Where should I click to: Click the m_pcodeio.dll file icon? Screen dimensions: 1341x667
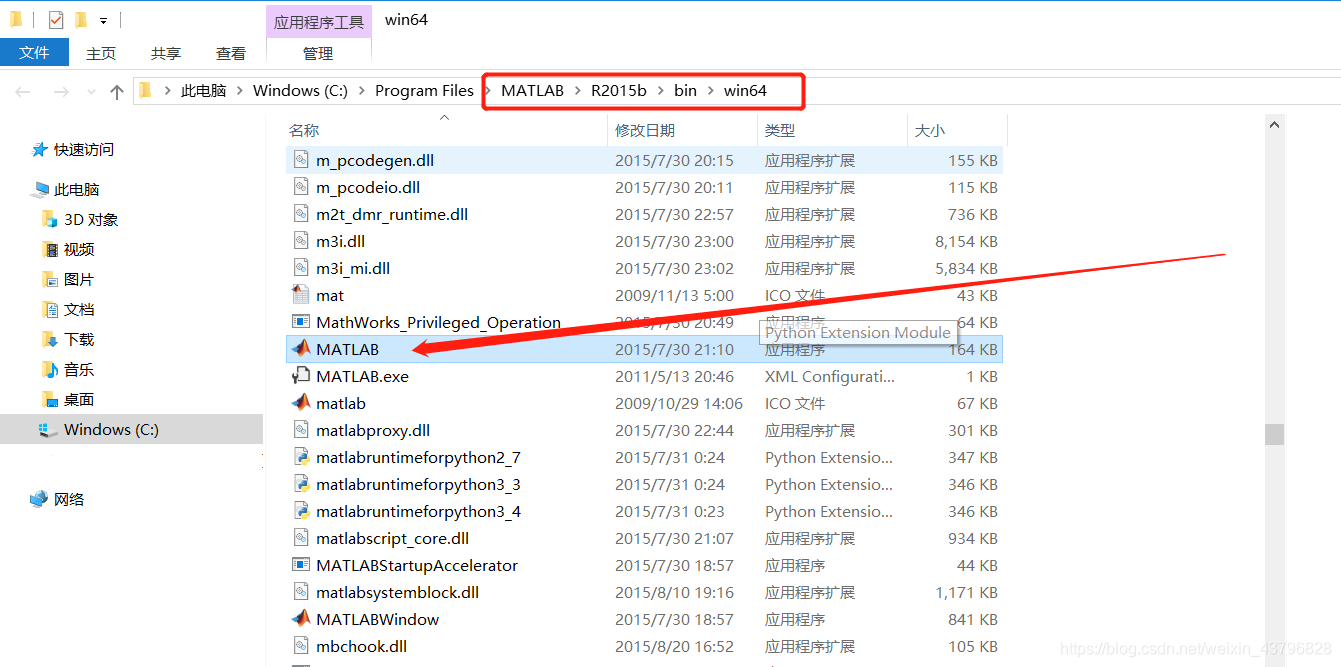pos(301,187)
